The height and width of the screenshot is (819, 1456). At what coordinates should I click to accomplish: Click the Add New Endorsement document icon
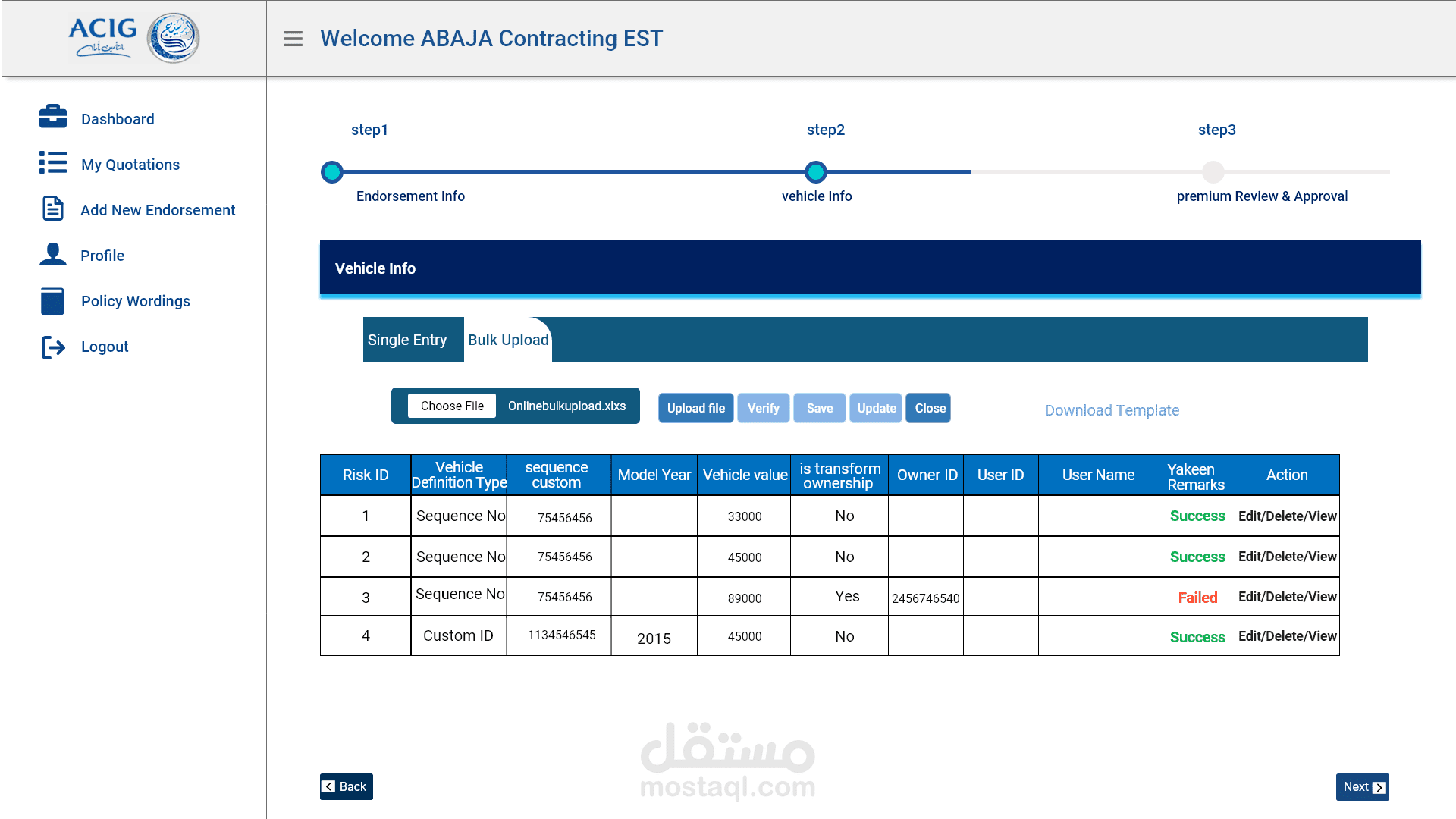point(53,208)
